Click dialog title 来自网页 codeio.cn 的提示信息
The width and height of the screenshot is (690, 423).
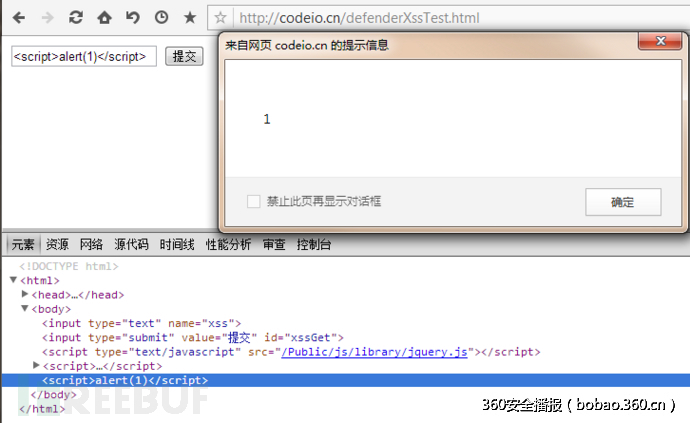[307, 45]
